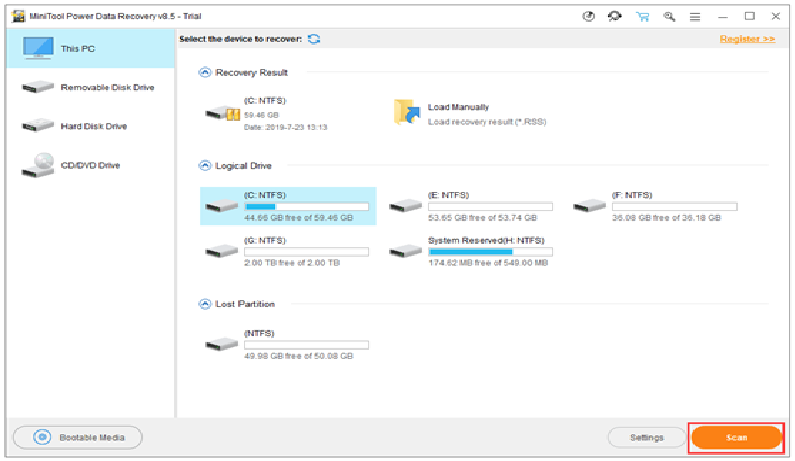Click 'Load recovery result (*.RSS)' text

[487, 122]
